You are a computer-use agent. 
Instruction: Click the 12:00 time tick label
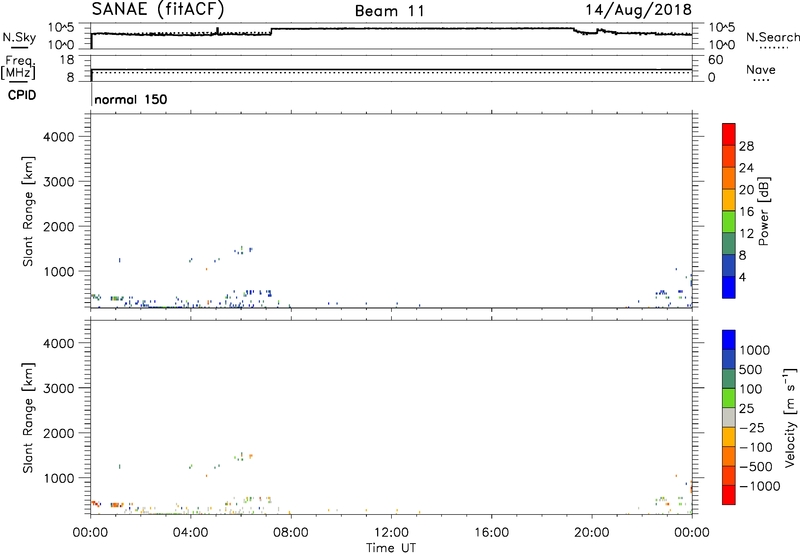pos(391,533)
